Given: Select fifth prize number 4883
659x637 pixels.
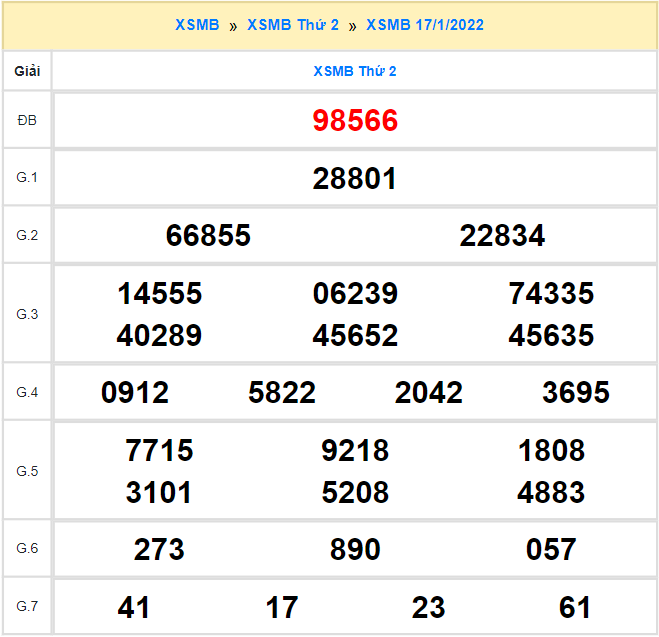Looking at the screenshot, I should pyautogui.click(x=551, y=492).
